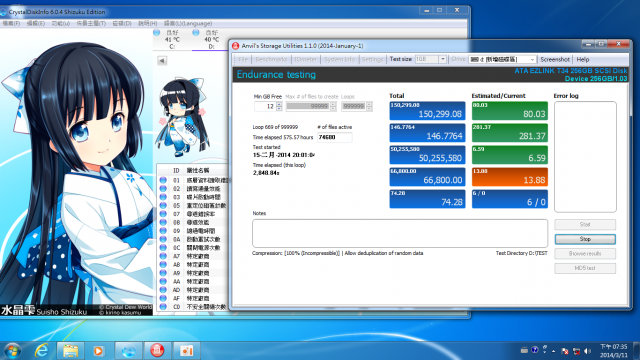
Task: Select attribute row ID AA in CrystalDiskInfo
Action: point(193,281)
